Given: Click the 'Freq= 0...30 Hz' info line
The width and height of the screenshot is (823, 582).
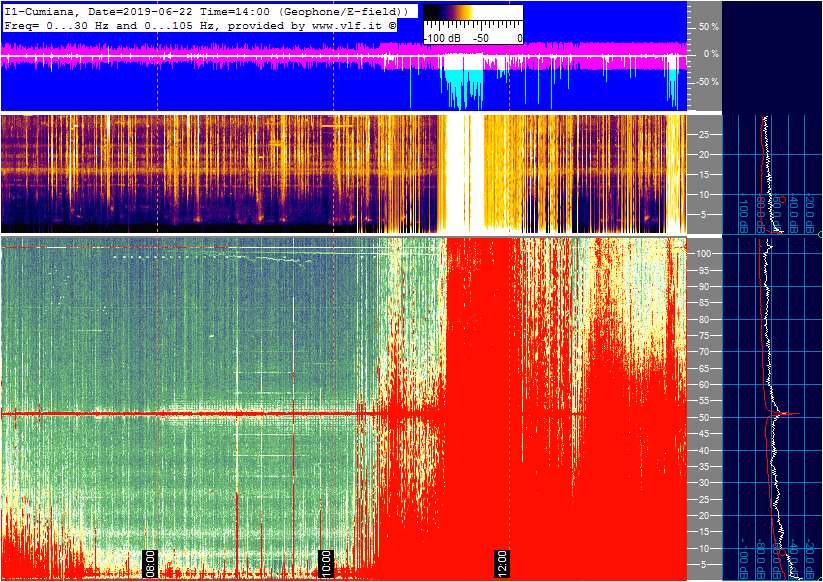Looking at the screenshot, I should click(x=199, y=26).
